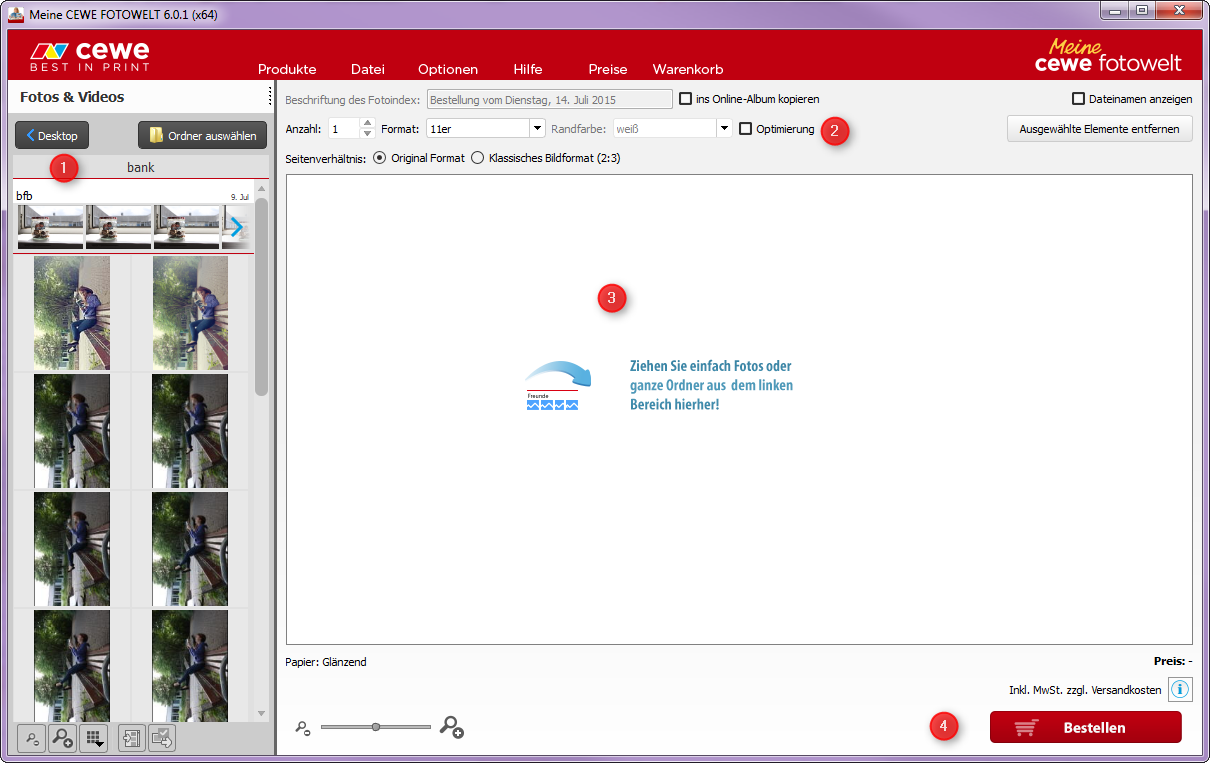Toggle the Optimierung checkbox

coord(745,129)
